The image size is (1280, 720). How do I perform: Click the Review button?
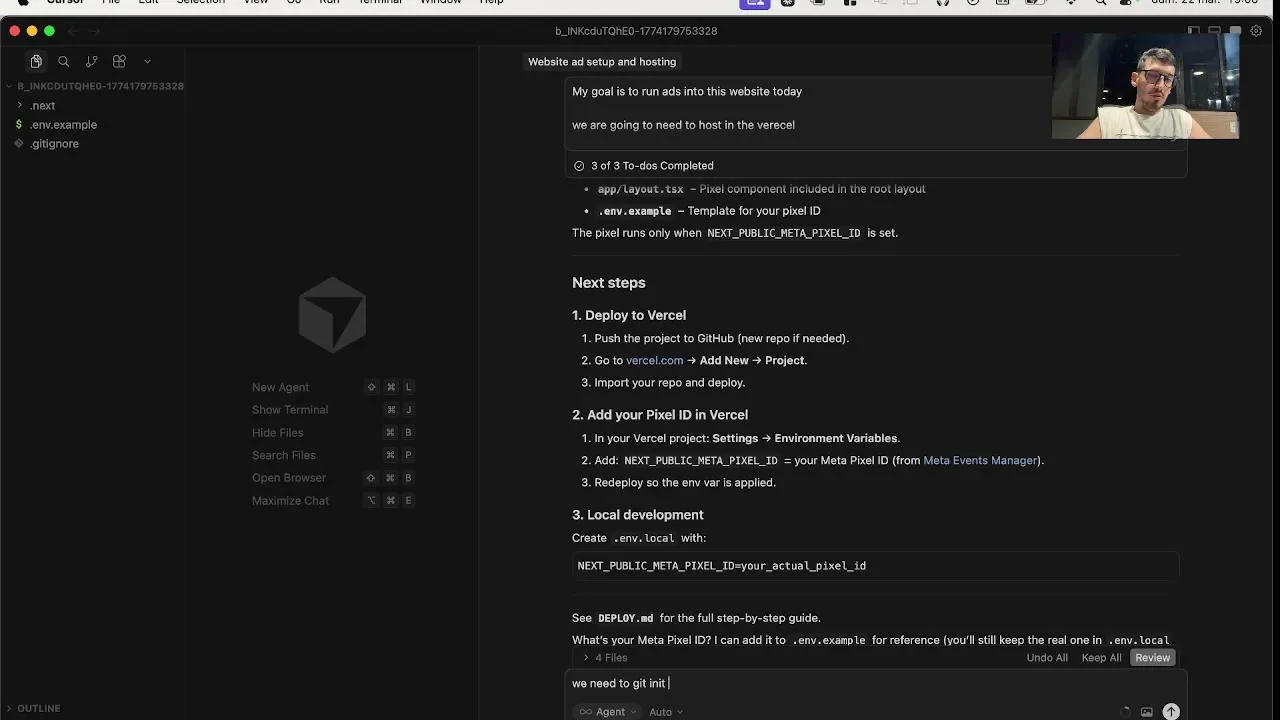tap(1152, 658)
